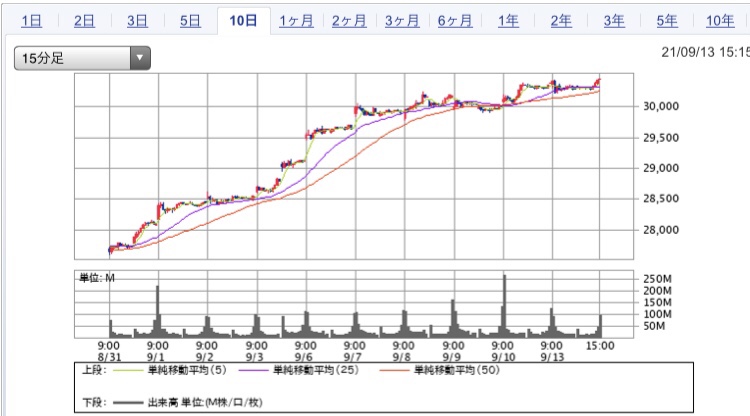Click the 9/2 date axis label

(x=204, y=357)
